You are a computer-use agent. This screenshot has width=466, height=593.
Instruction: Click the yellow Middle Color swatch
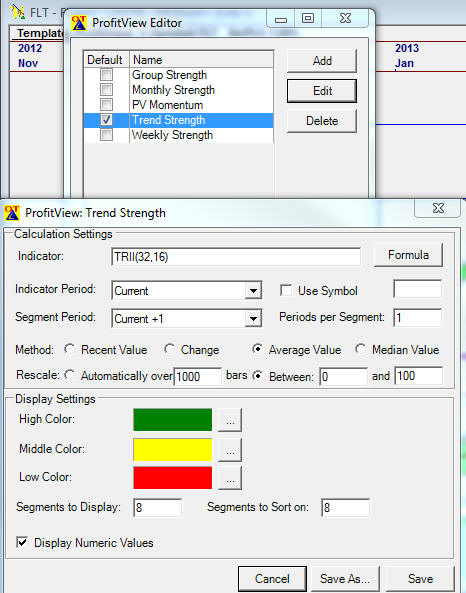coord(172,449)
